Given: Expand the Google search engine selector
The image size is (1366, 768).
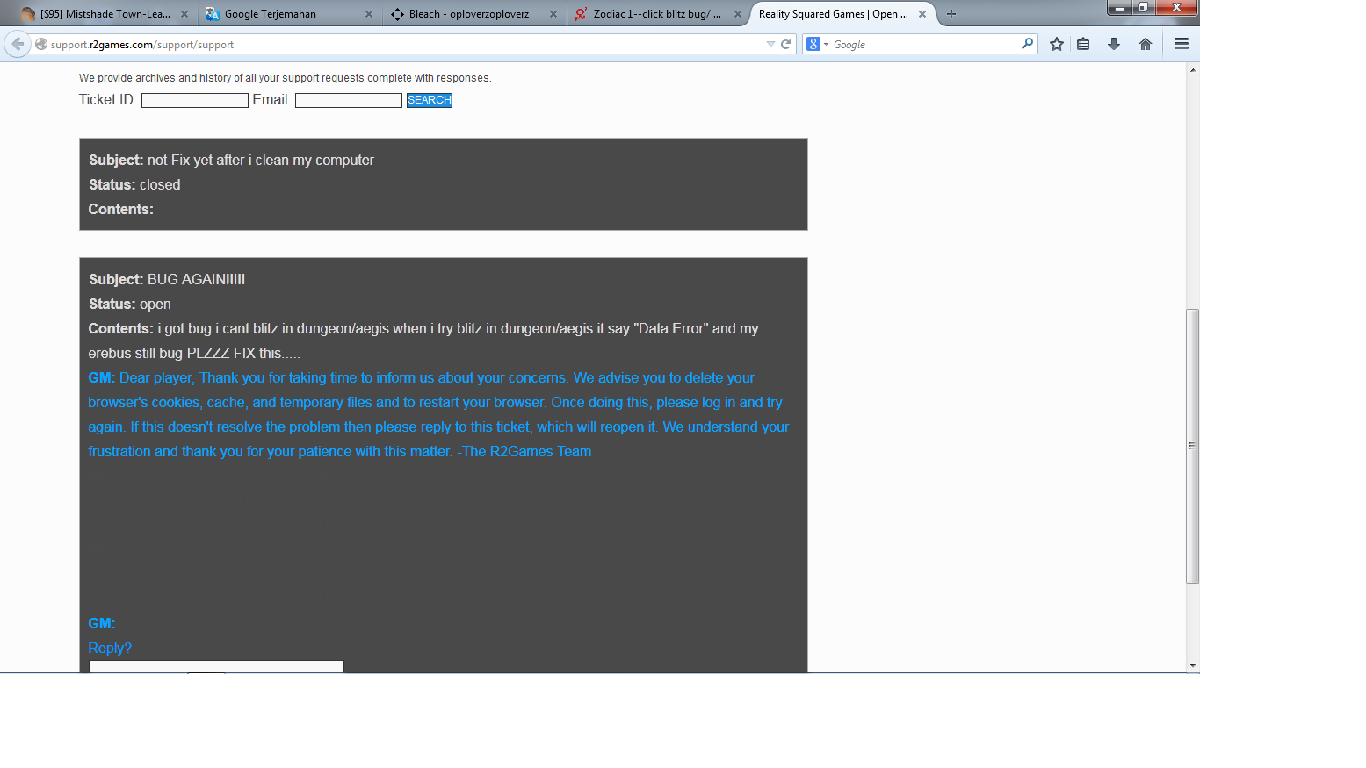Looking at the screenshot, I should 818,44.
